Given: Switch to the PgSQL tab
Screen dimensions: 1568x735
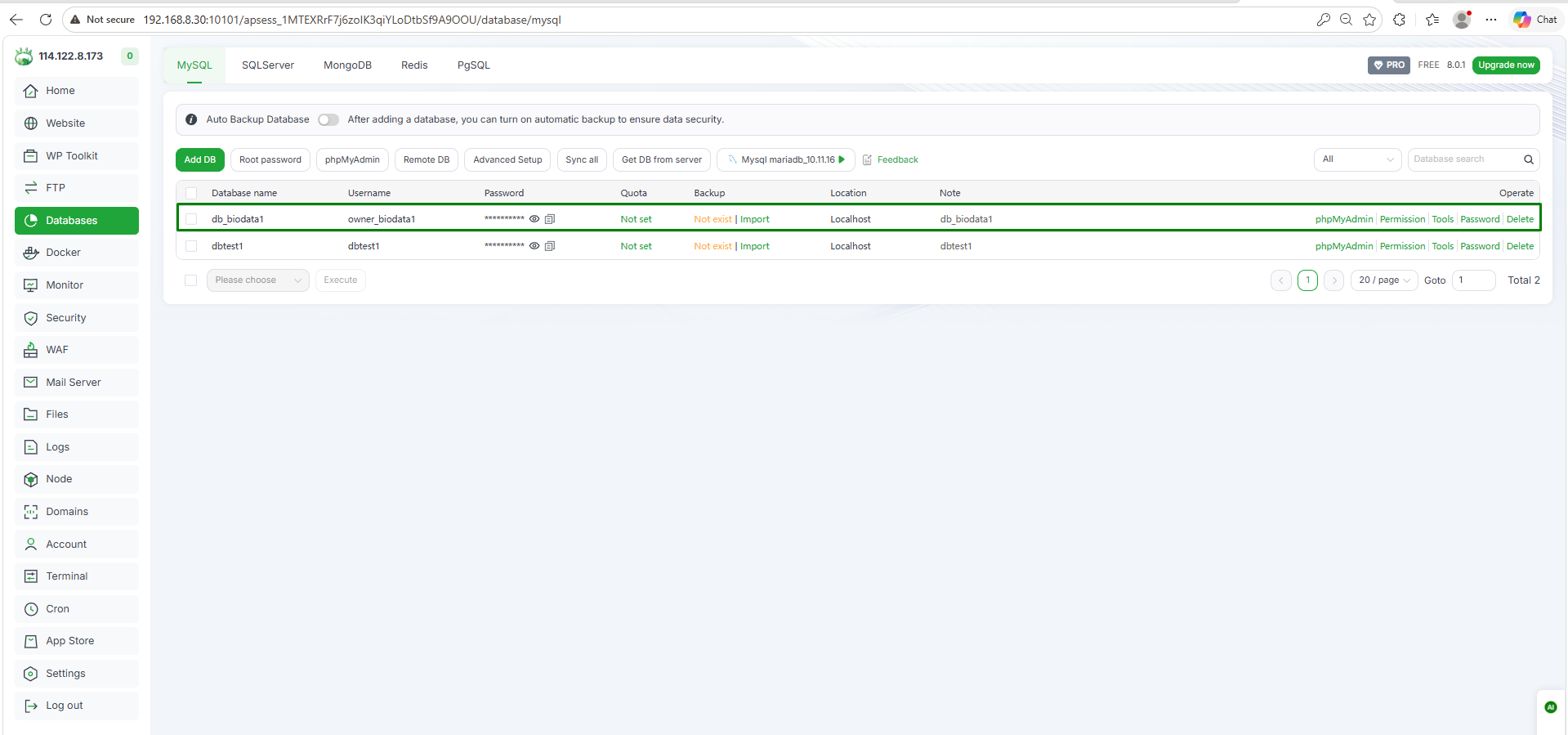Looking at the screenshot, I should [x=473, y=65].
